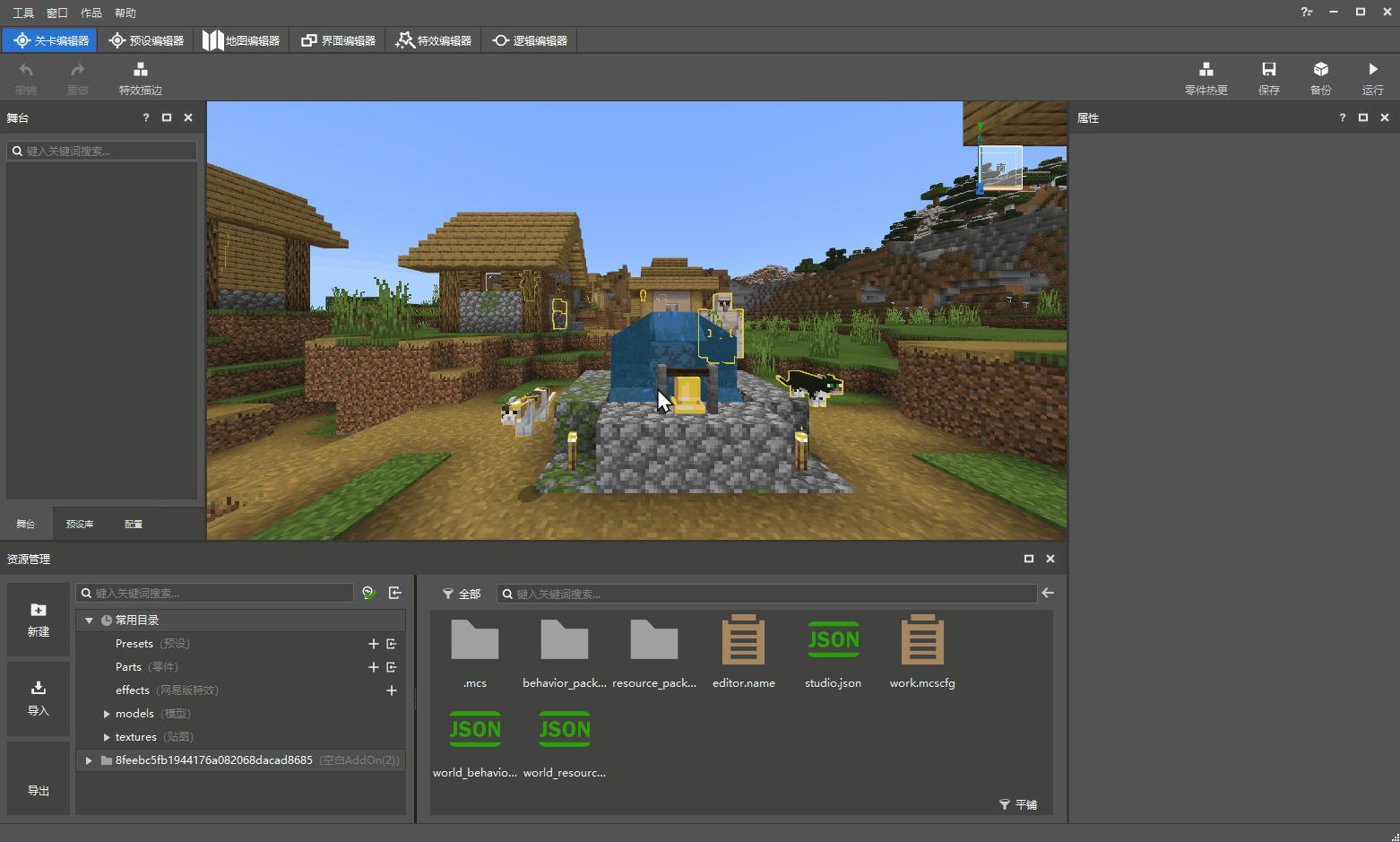Click the 导出 export button

pyautogui.click(x=39, y=777)
